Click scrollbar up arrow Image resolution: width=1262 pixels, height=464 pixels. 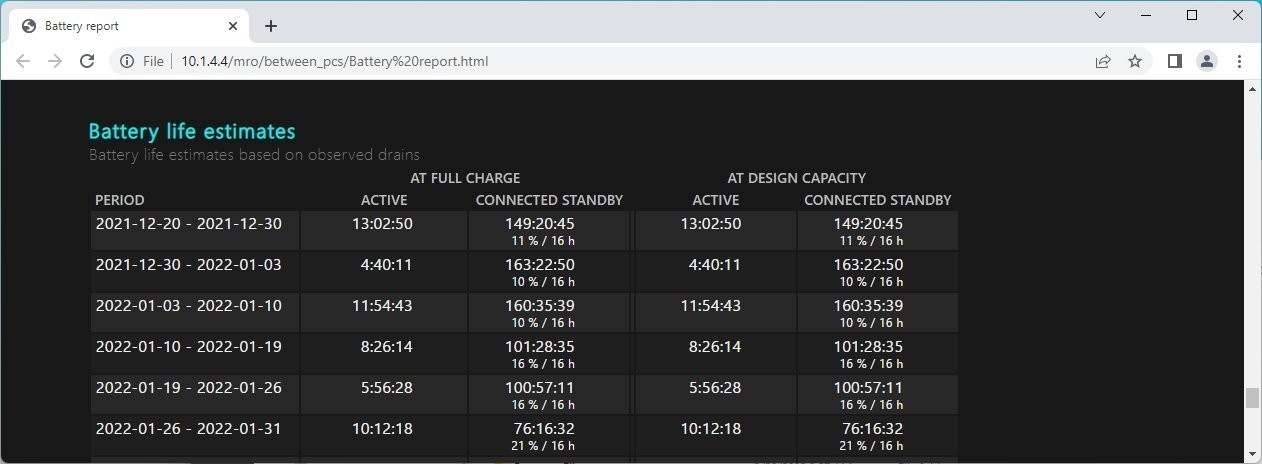click(x=1252, y=89)
